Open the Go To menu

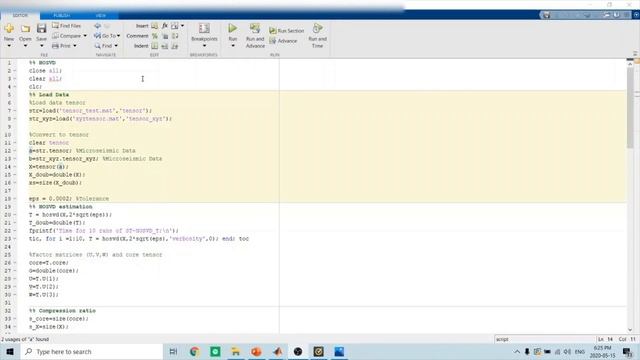107,36
